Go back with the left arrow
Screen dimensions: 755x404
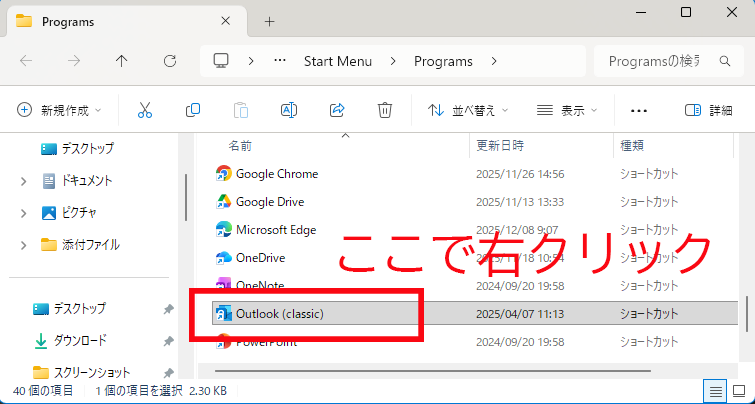[x=26, y=61]
